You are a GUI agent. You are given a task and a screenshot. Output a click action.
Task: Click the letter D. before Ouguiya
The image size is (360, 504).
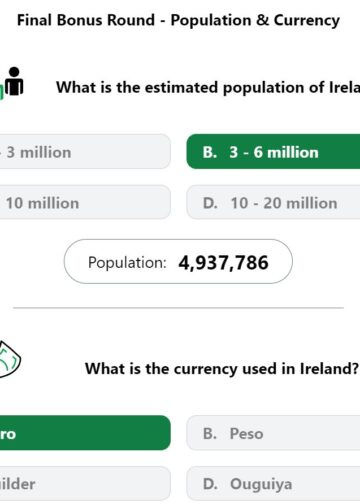(210, 484)
